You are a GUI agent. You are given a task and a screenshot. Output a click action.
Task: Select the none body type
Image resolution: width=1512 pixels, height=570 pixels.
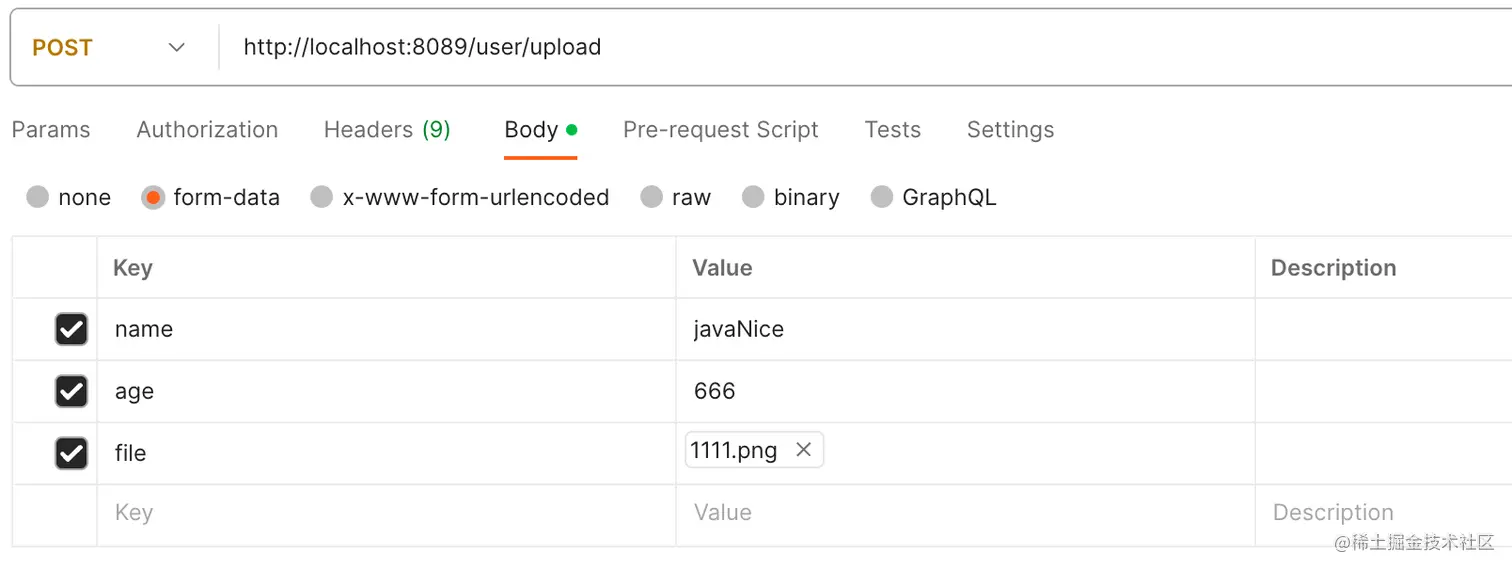coord(38,197)
